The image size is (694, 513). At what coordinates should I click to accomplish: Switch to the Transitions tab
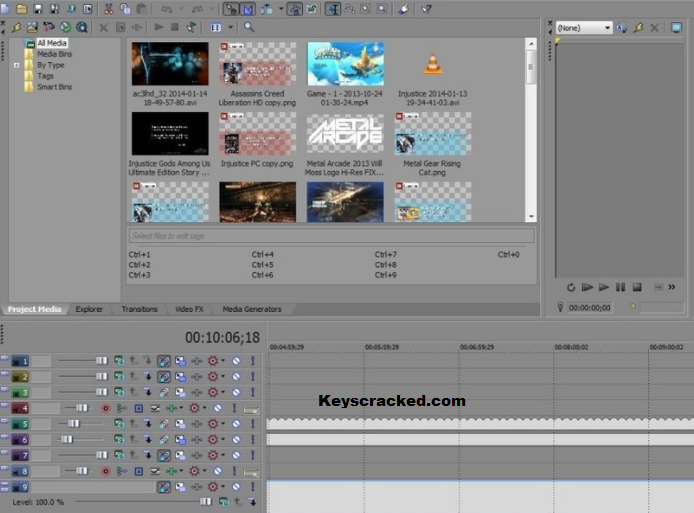pos(139,309)
